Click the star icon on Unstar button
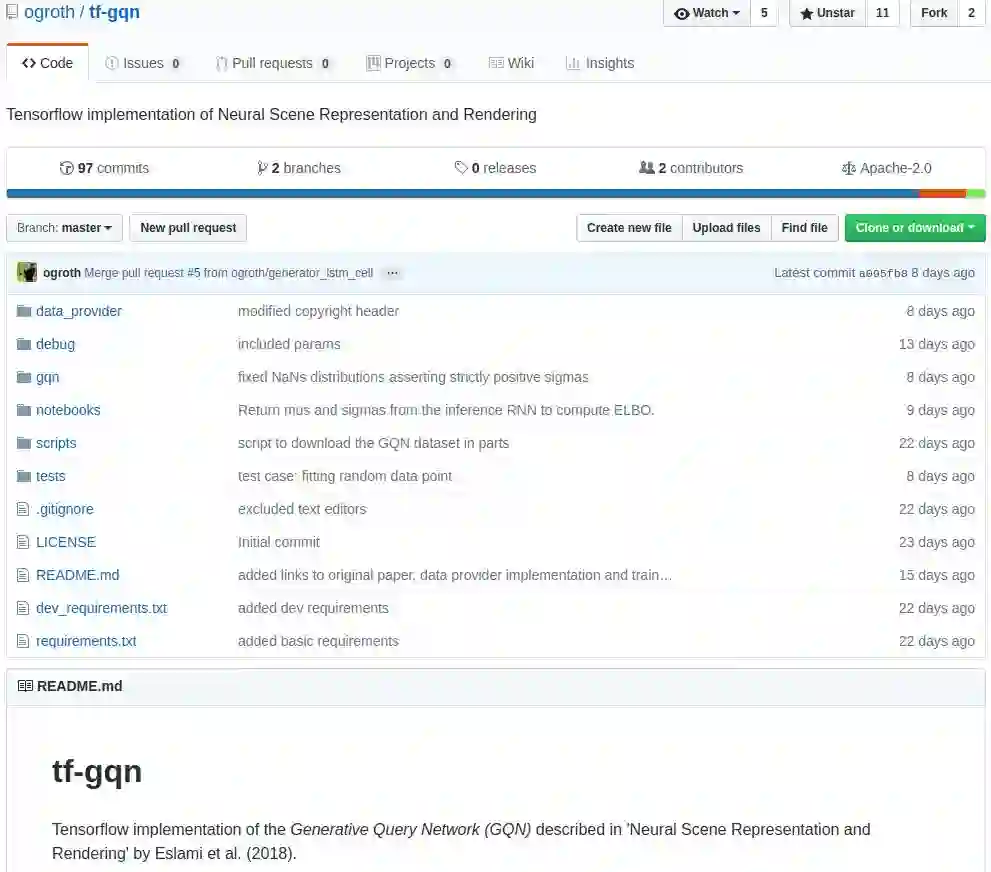991x872 pixels. coord(806,13)
